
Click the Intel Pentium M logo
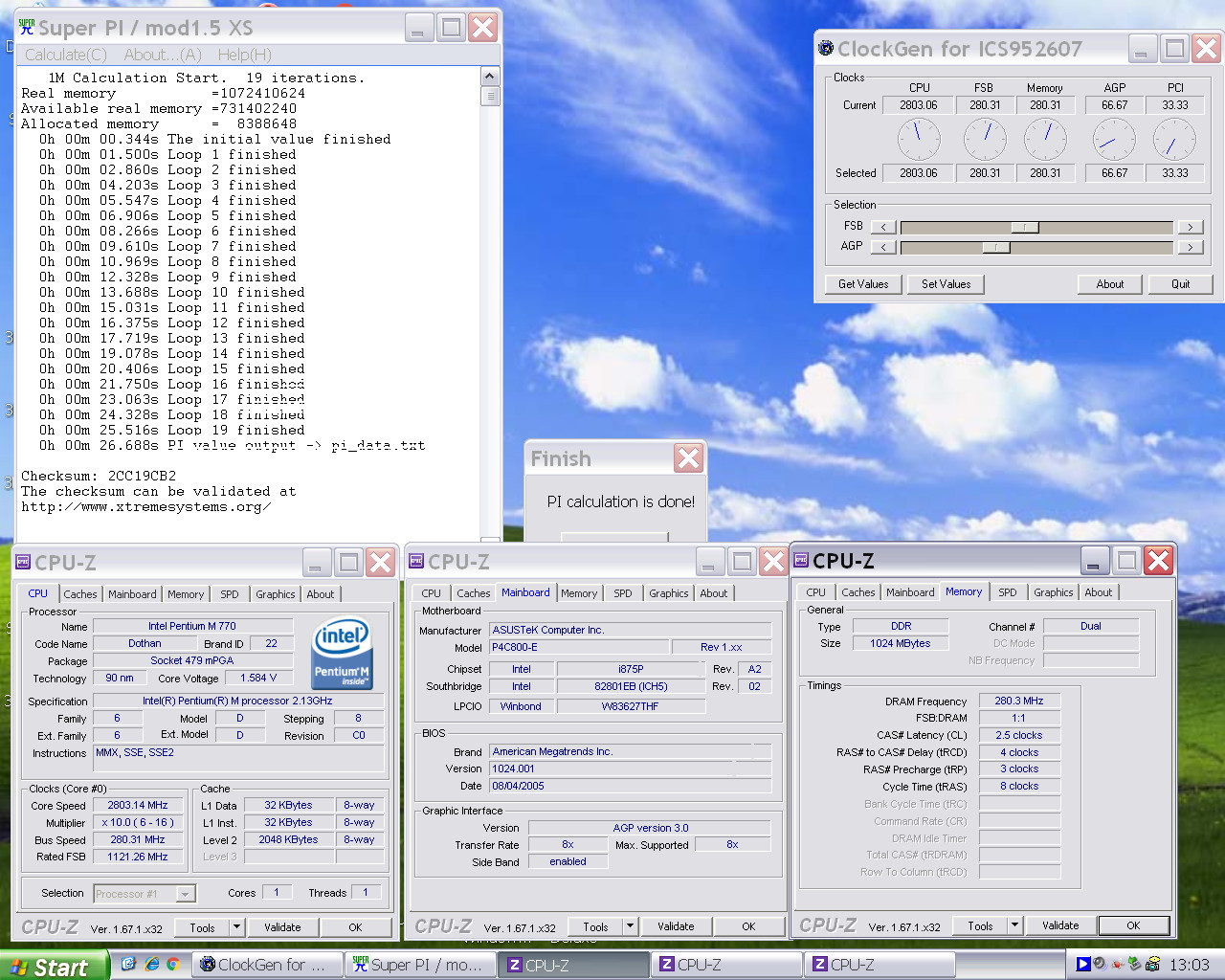click(342, 653)
